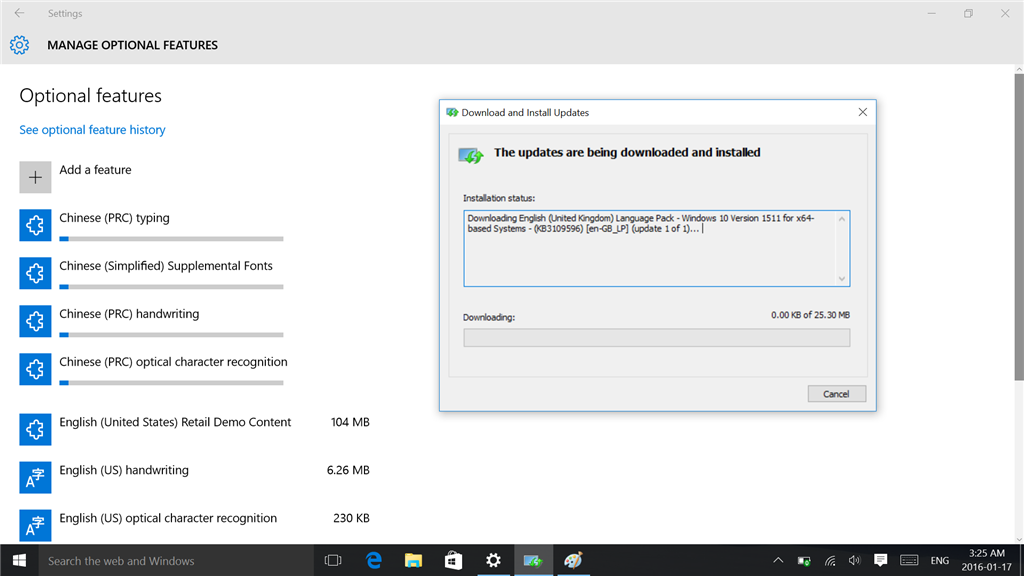
Task: Open See optional feature history link
Action: point(92,129)
